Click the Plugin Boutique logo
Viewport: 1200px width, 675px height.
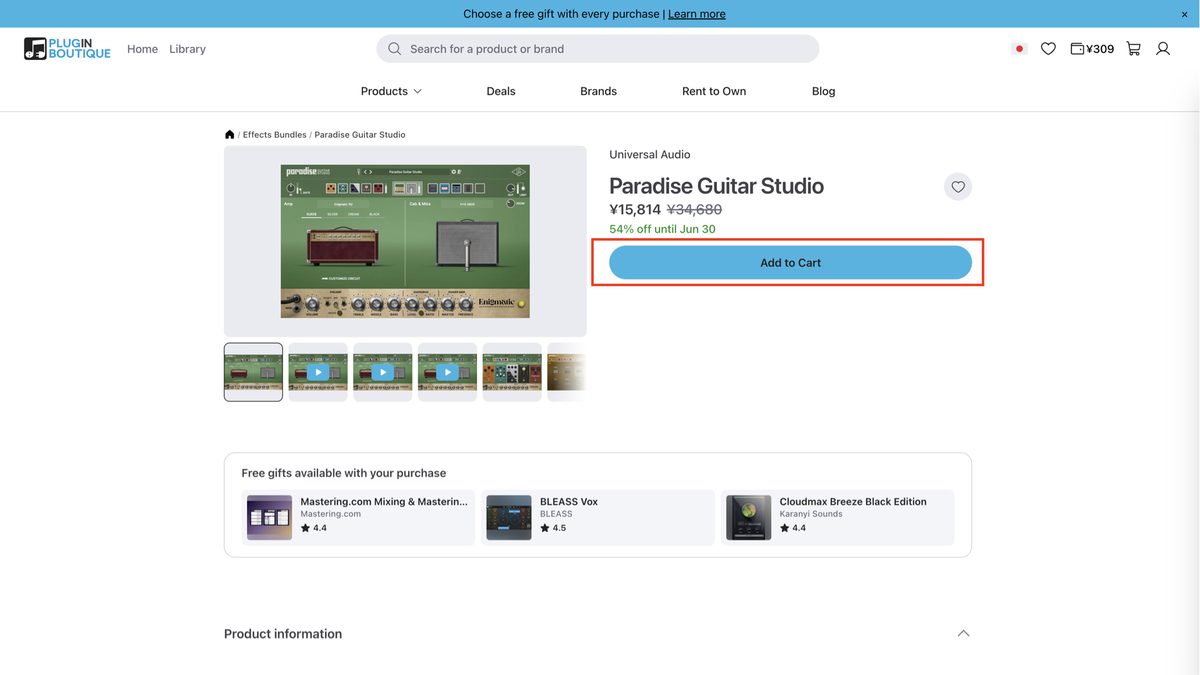[67, 48]
